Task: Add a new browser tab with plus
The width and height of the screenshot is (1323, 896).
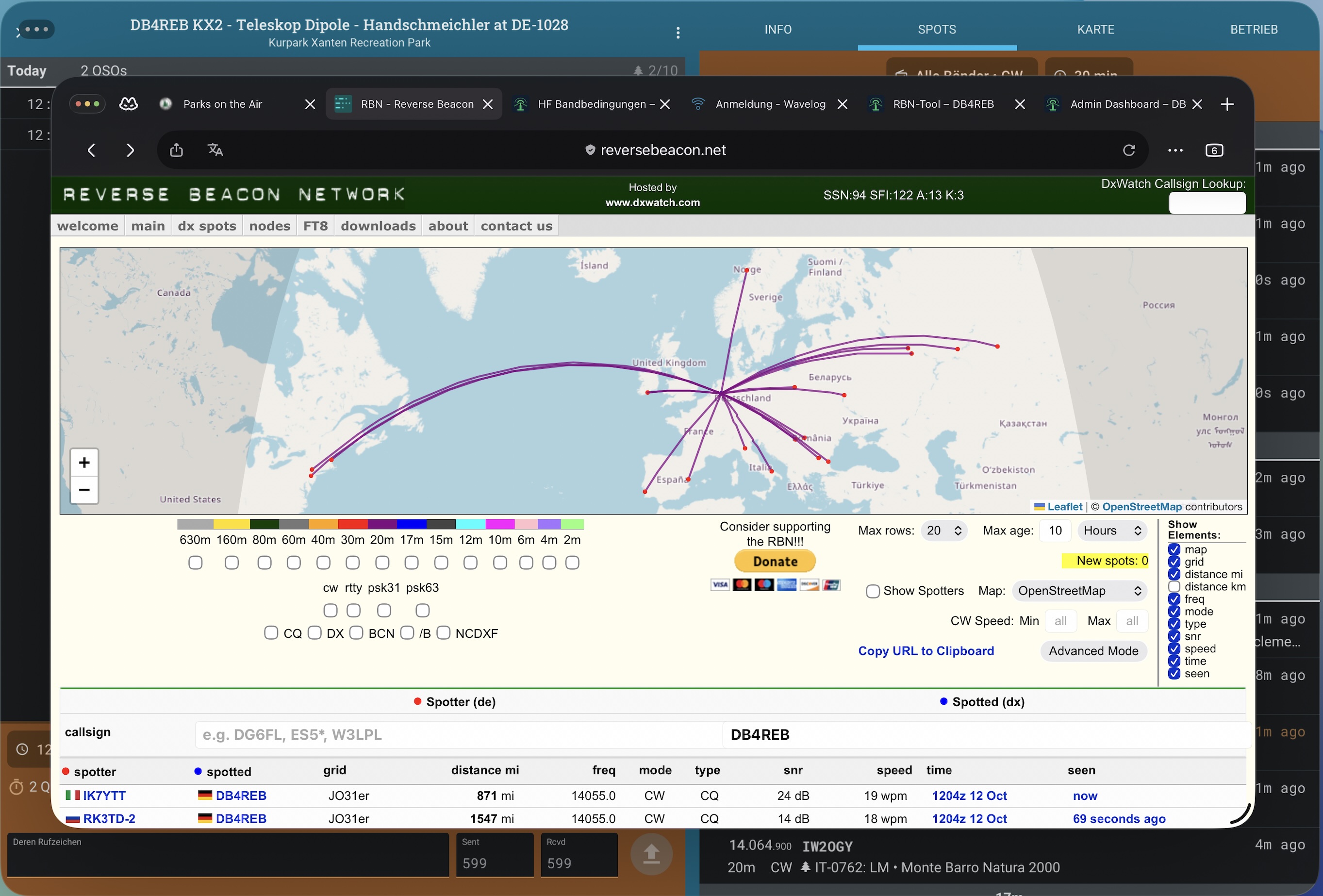Action: click(1227, 104)
